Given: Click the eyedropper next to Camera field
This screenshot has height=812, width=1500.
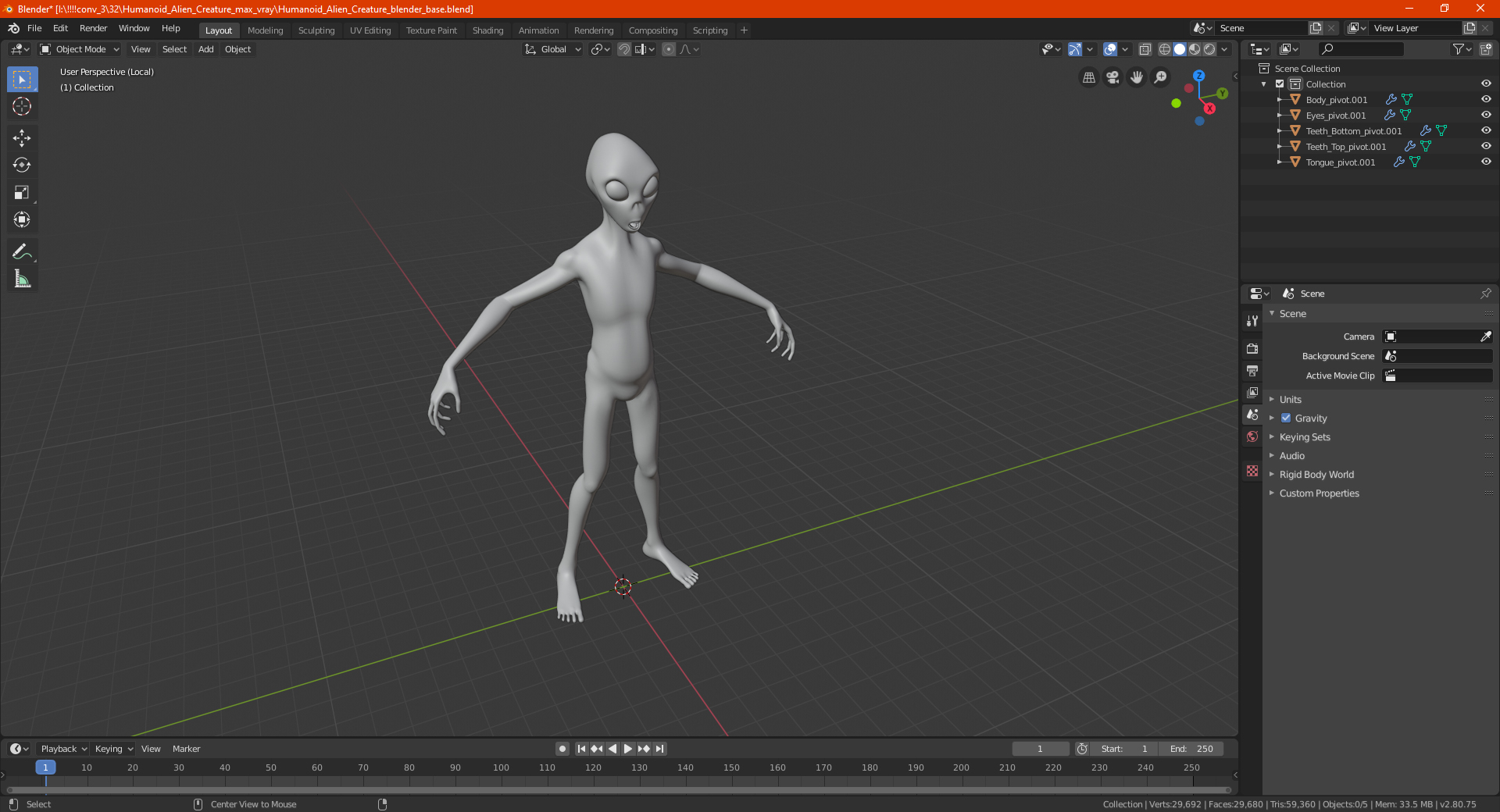Looking at the screenshot, I should tap(1485, 337).
